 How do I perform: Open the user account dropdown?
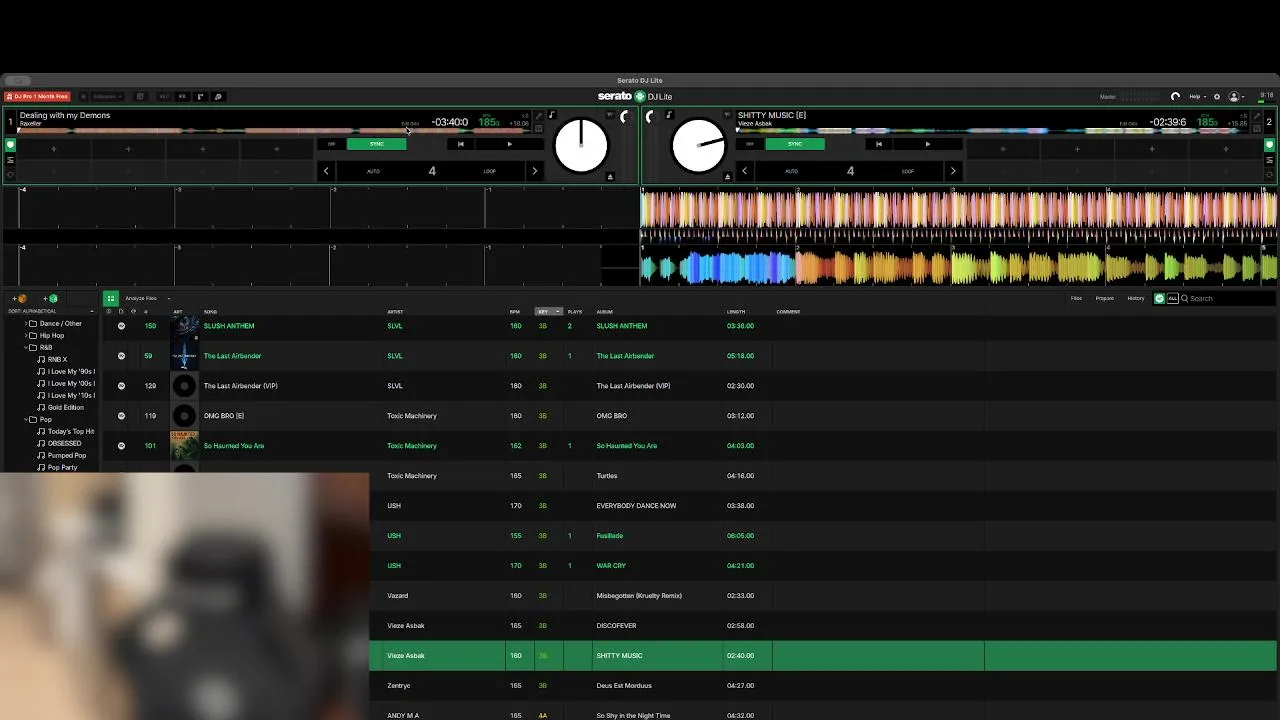coord(1236,97)
